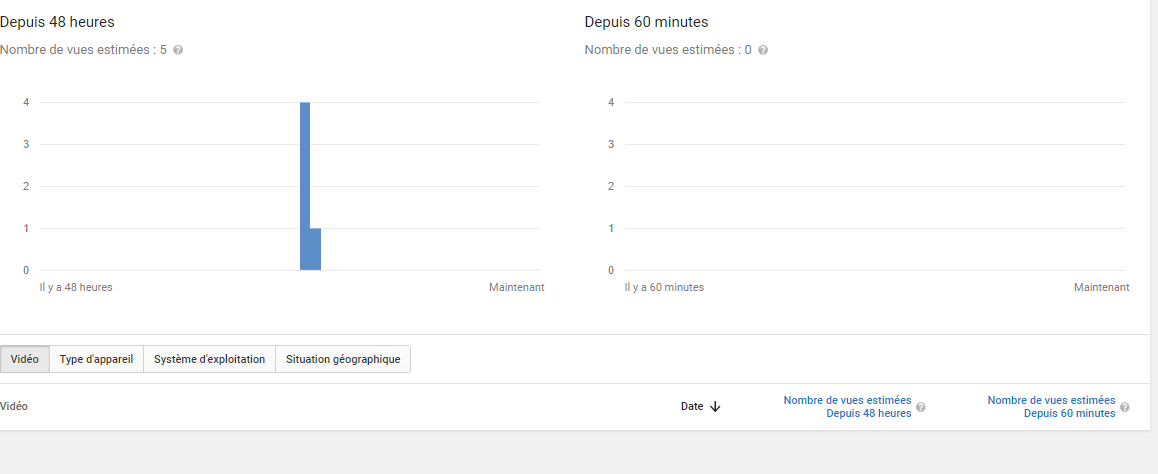This screenshot has height=474, width=1158.
Task: Click help icon beside 60-minute estimated views count
Action: pyautogui.click(x=763, y=50)
